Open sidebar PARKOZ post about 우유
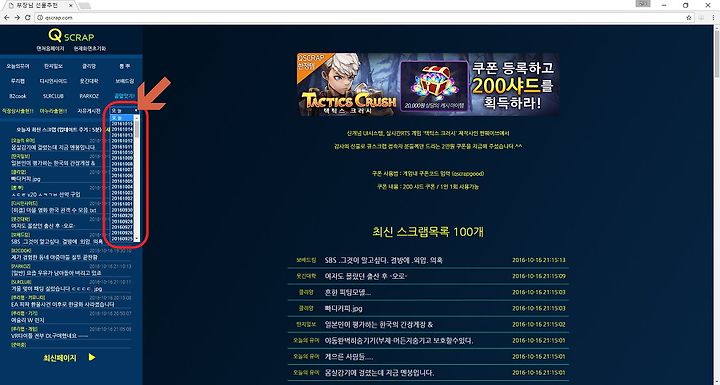Viewport: 720px width, 385px height. click(x=56, y=273)
